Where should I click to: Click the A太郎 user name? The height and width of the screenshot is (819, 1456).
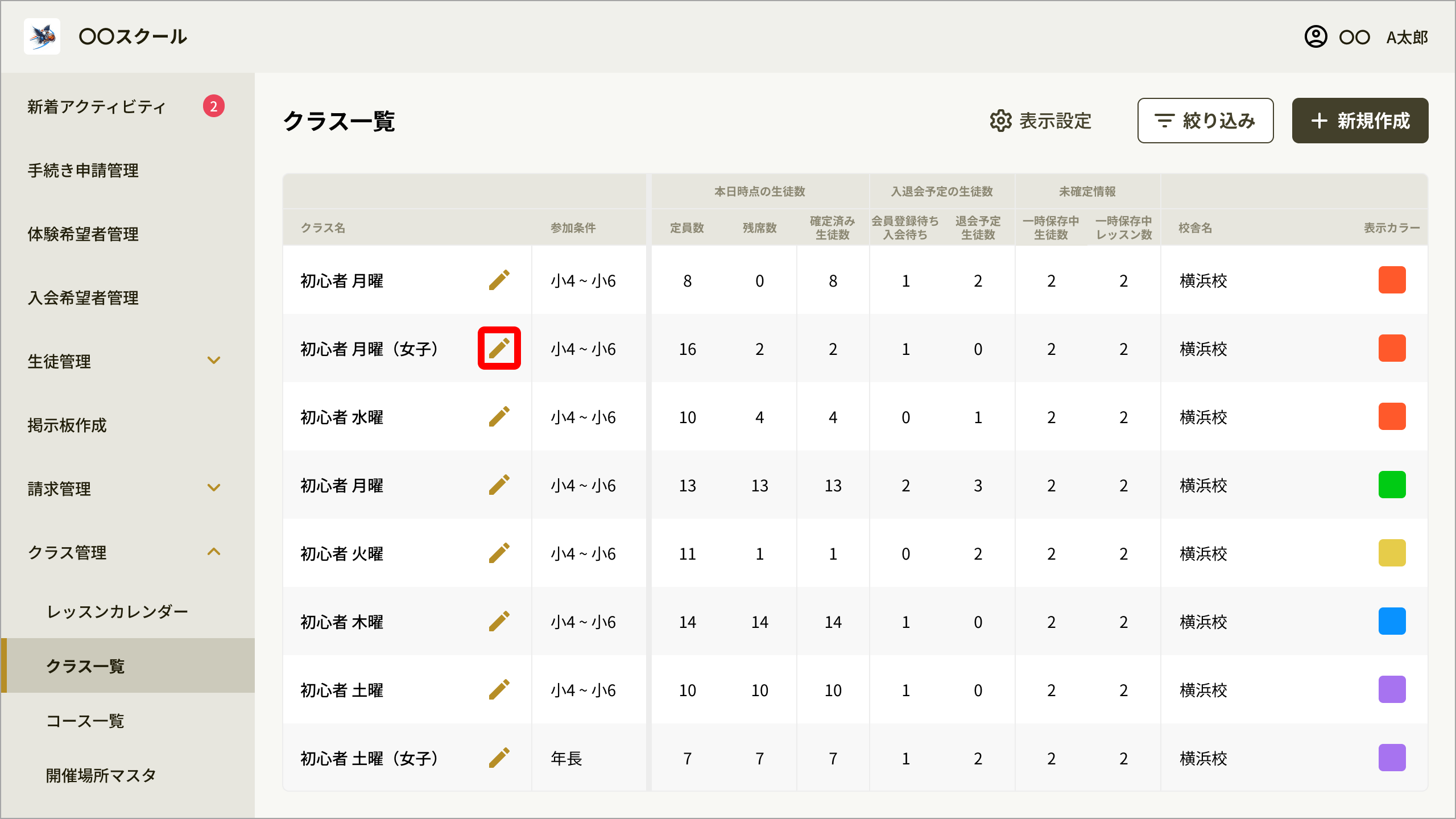pos(1407,38)
